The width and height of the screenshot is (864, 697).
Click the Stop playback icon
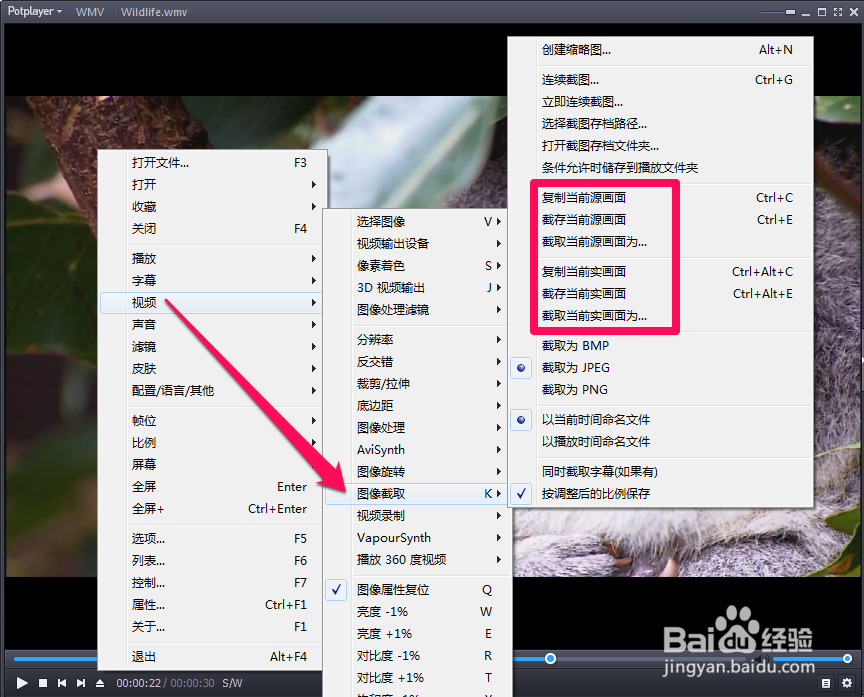[x=42, y=683]
